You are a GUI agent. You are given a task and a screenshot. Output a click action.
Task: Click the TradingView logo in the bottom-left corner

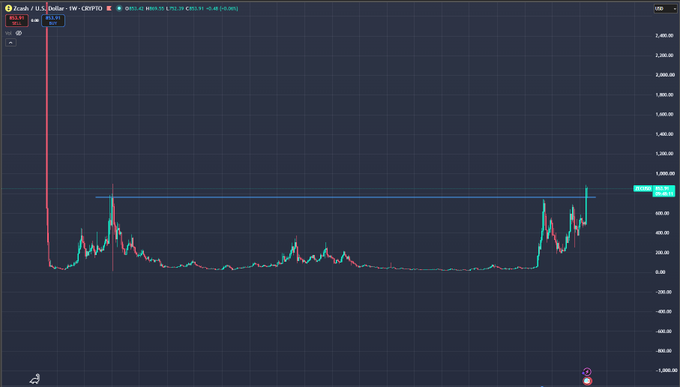tap(35, 379)
